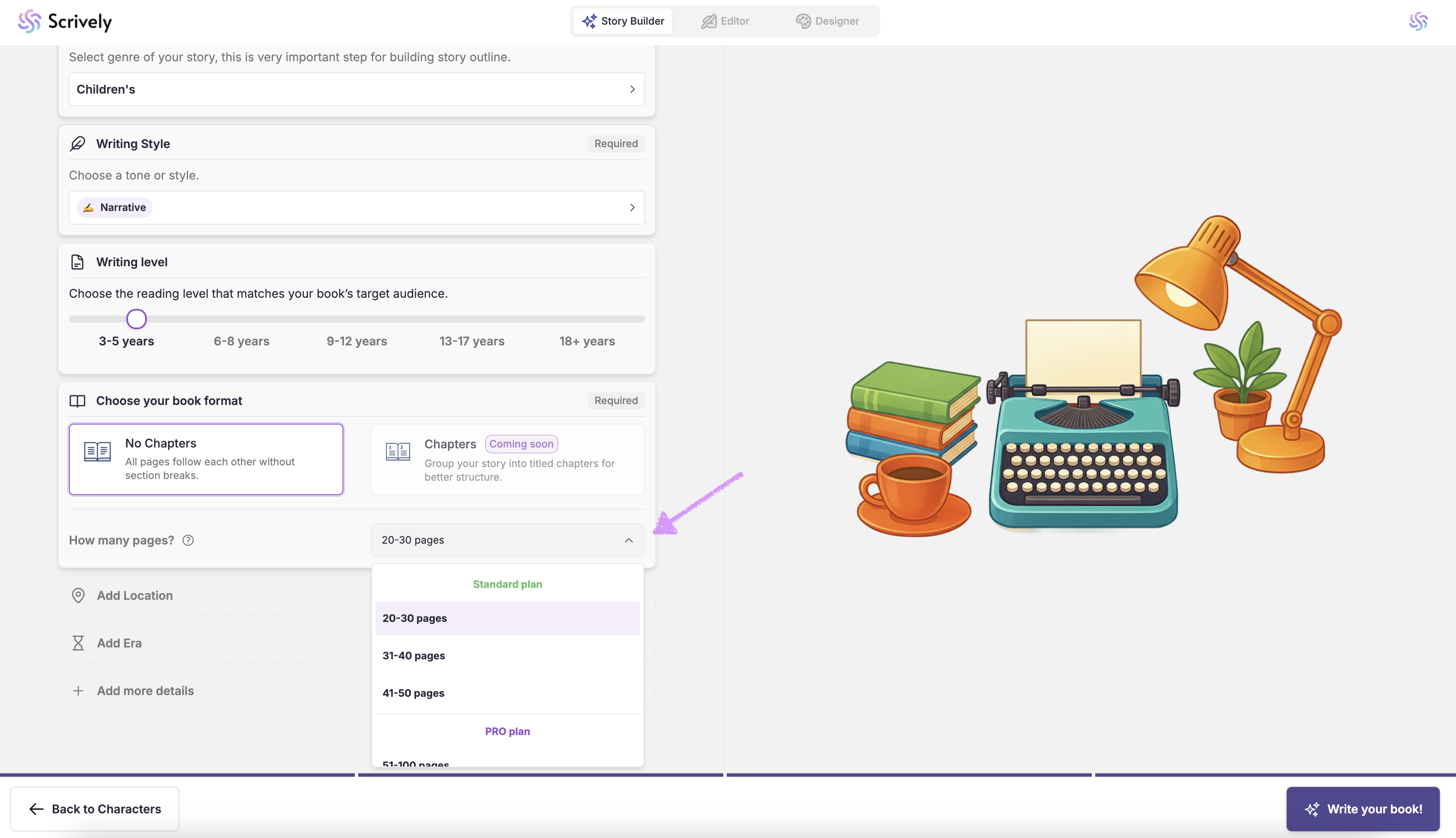Viewport: 1456px width, 838px height.
Task: Click the plus icon for Add more details
Action: (78, 691)
